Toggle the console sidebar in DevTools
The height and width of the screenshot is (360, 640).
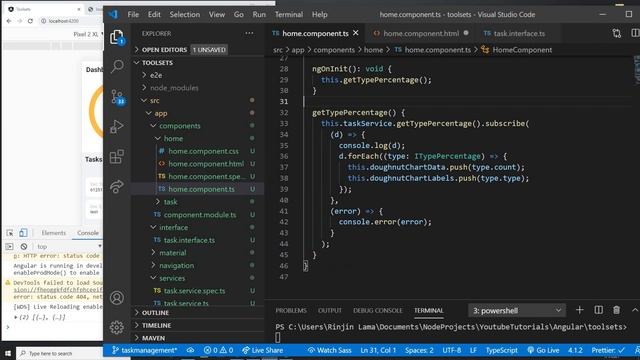click(9, 247)
